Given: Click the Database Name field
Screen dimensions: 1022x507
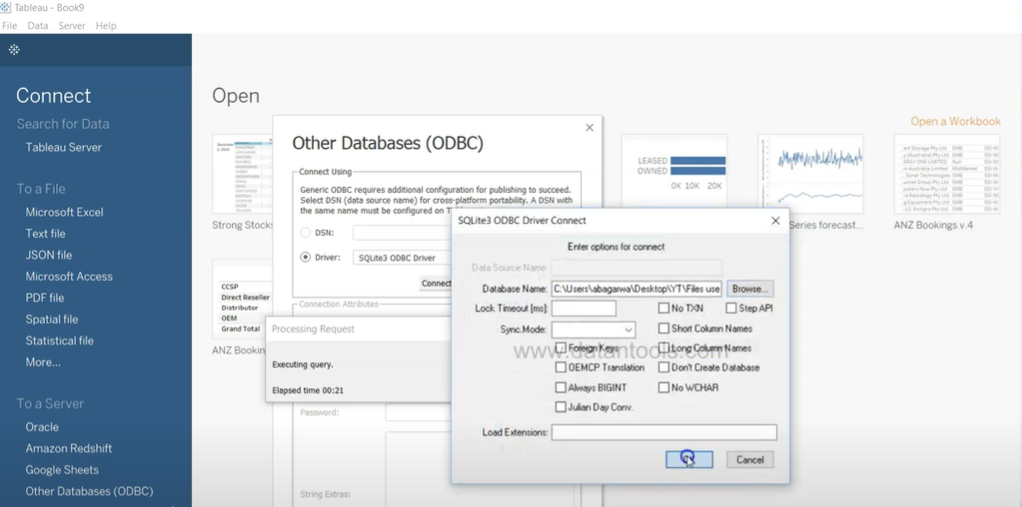Looking at the screenshot, I should [x=636, y=288].
